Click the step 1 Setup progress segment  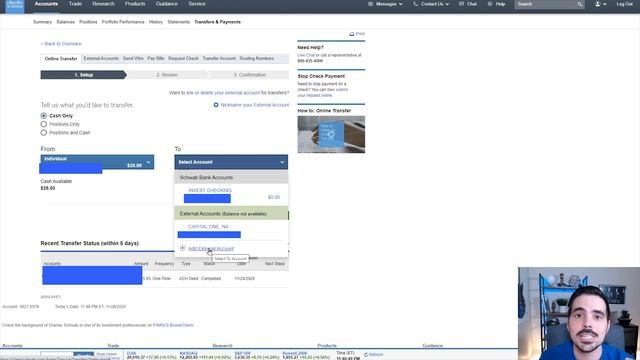coord(84,75)
